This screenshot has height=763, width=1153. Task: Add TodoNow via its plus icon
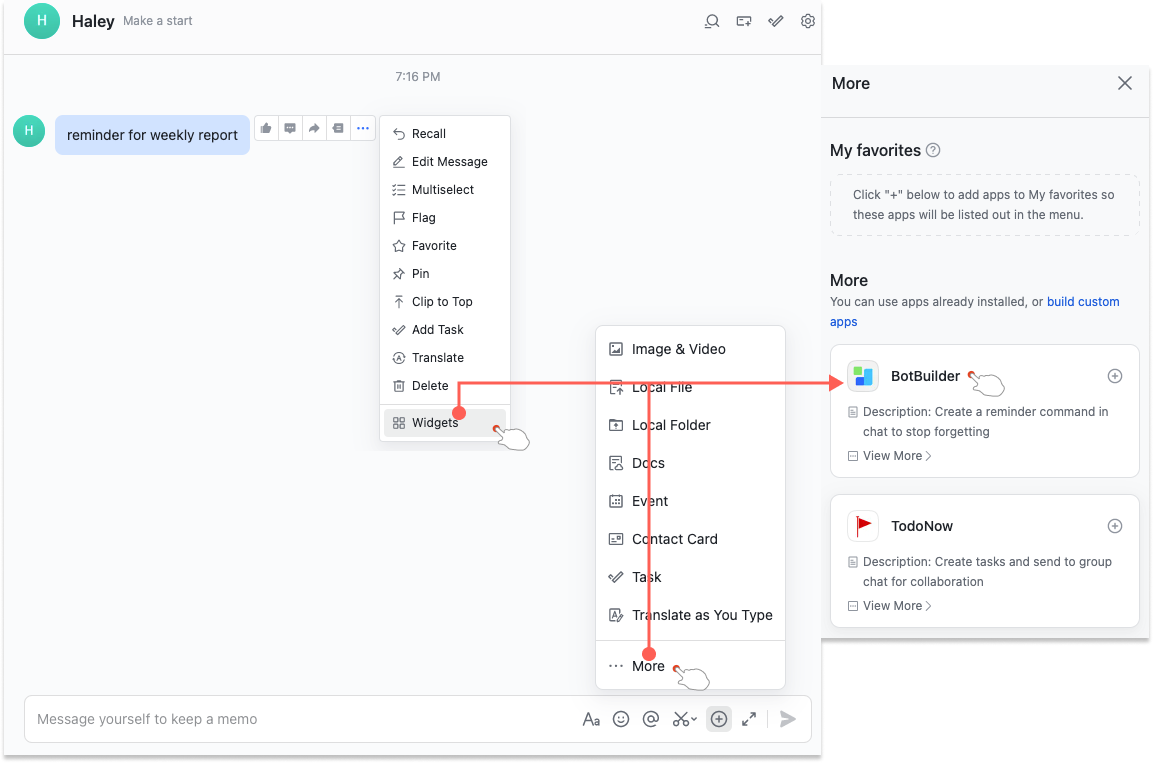click(x=1114, y=525)
